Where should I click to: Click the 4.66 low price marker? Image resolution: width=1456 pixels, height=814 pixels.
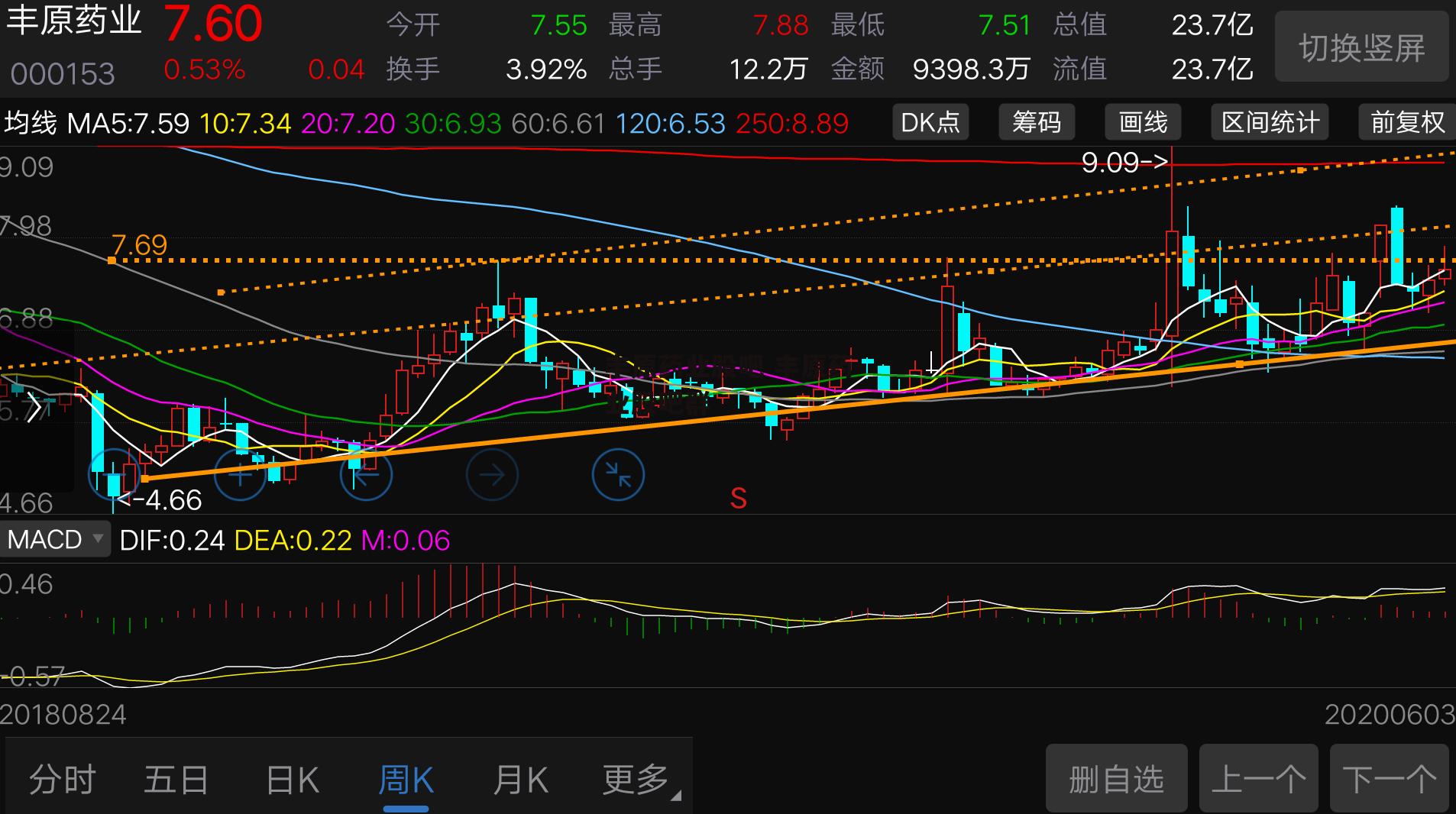(160, 500)
